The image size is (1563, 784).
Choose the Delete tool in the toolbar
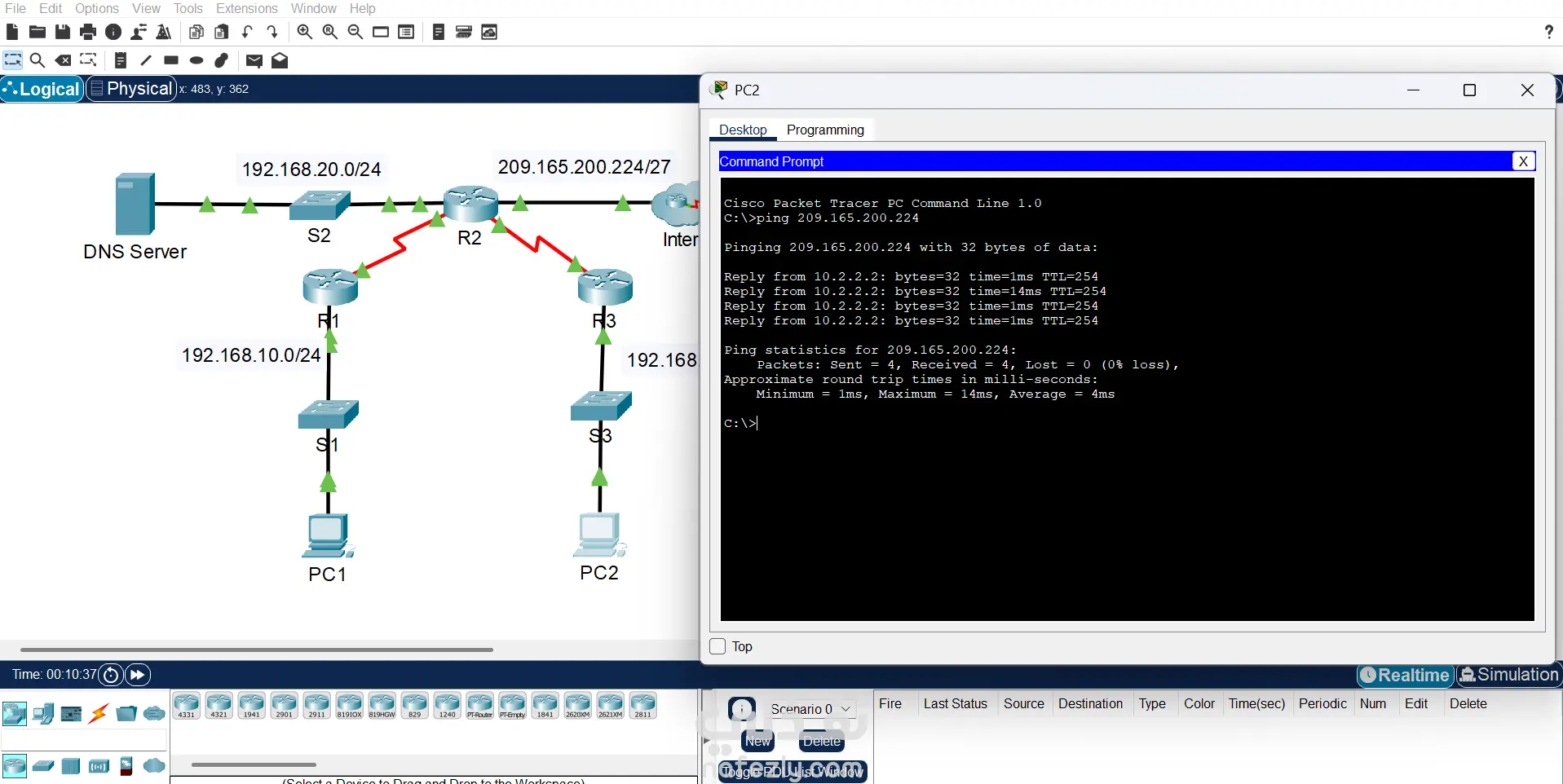tap(63, 60)
